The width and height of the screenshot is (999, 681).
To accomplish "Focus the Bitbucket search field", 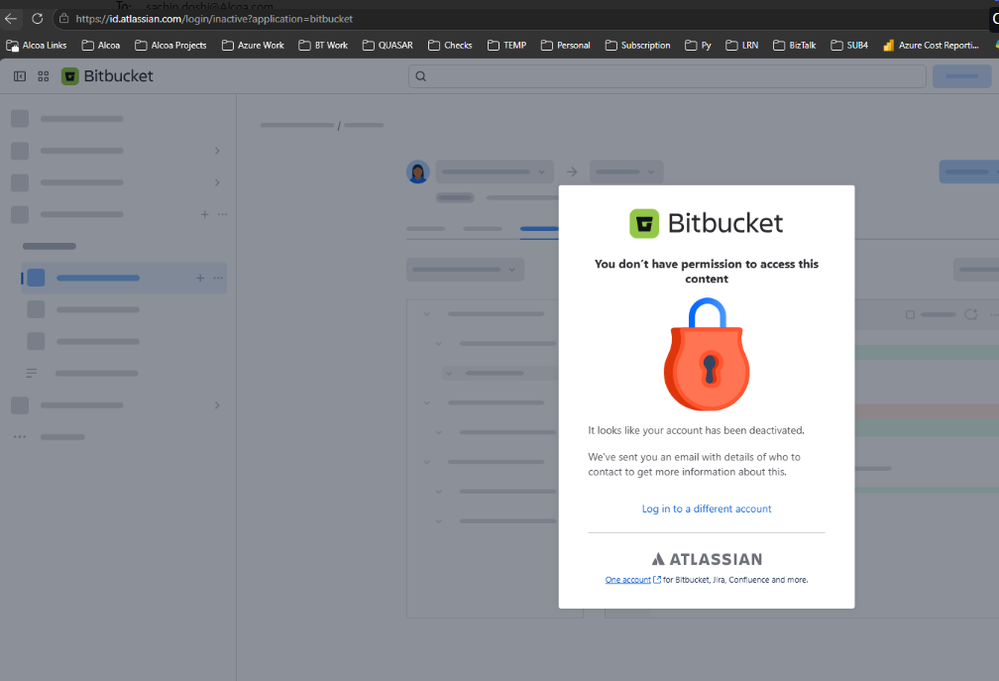I will pyautogui.click(x=667, y=76).
